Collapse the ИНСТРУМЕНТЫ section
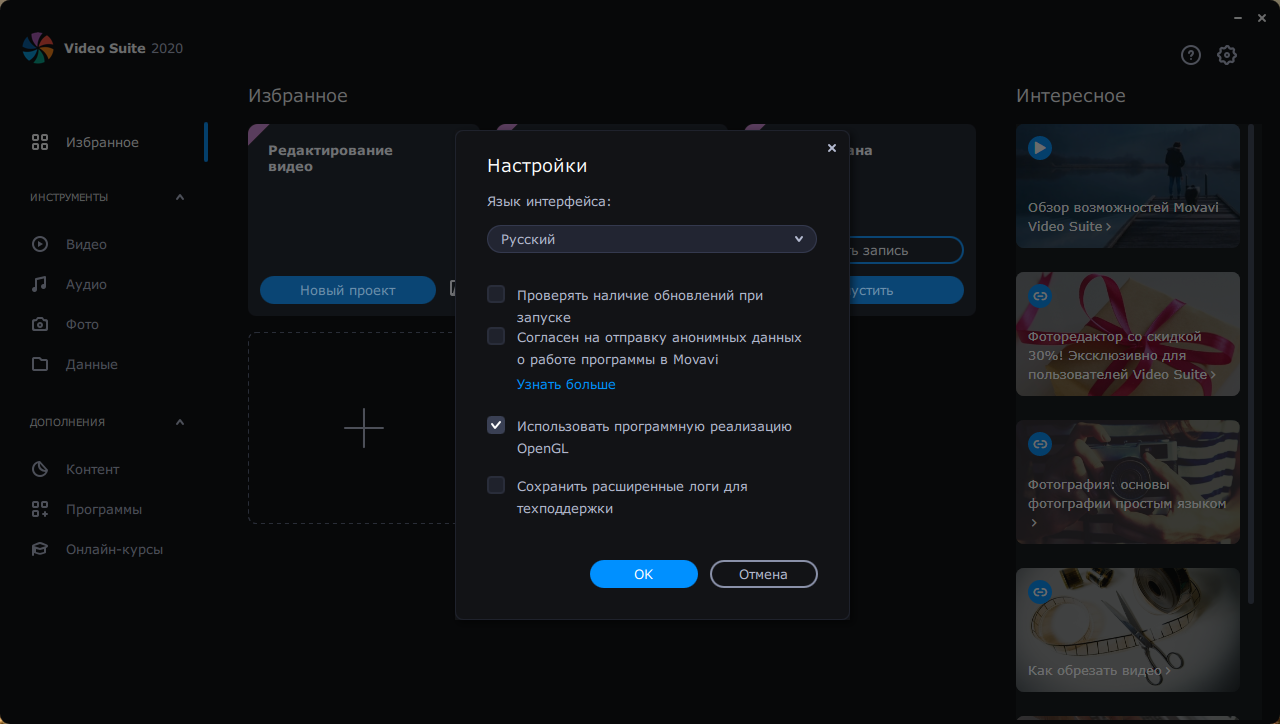This screenshot has height=724, width=1280. pos(180,197)
